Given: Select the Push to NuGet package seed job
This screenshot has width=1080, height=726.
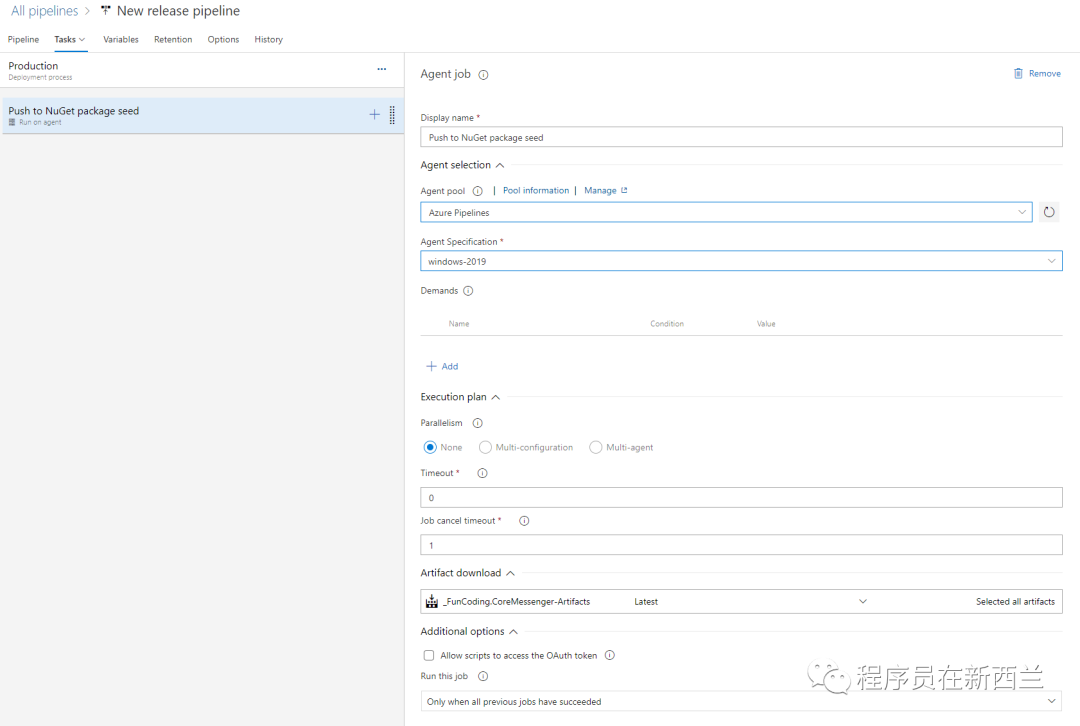Looking at the screenshot, I should [x=202, y=115].
